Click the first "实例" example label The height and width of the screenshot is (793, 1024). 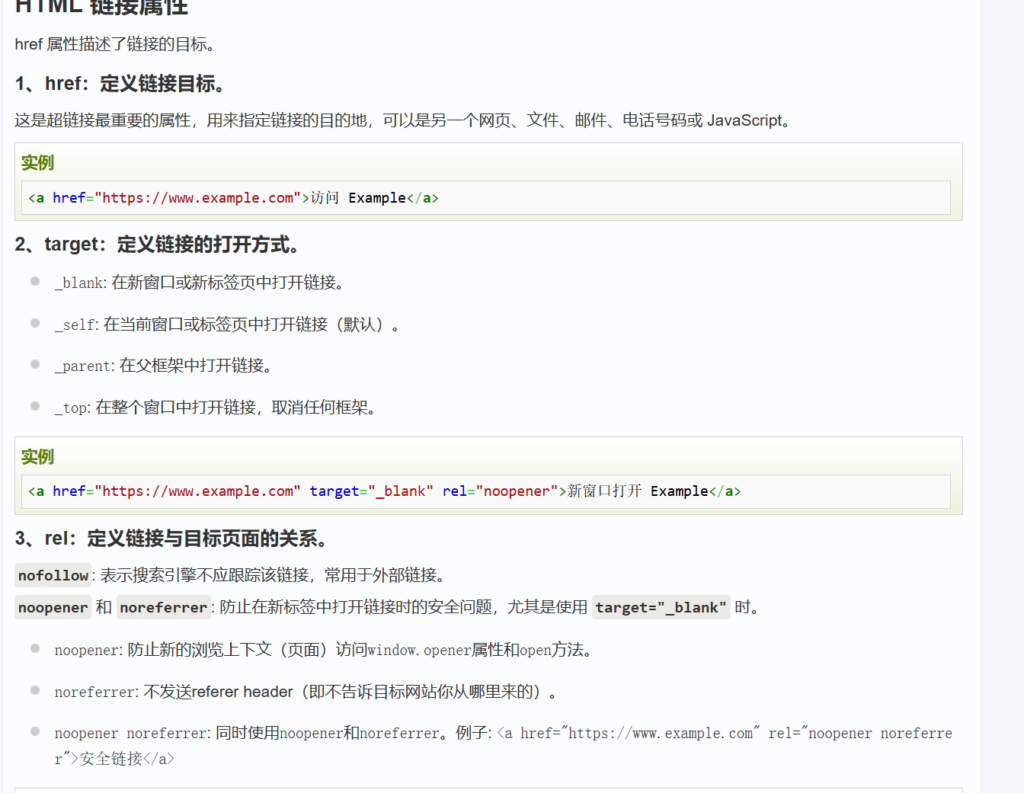click(x=38, y=163)
